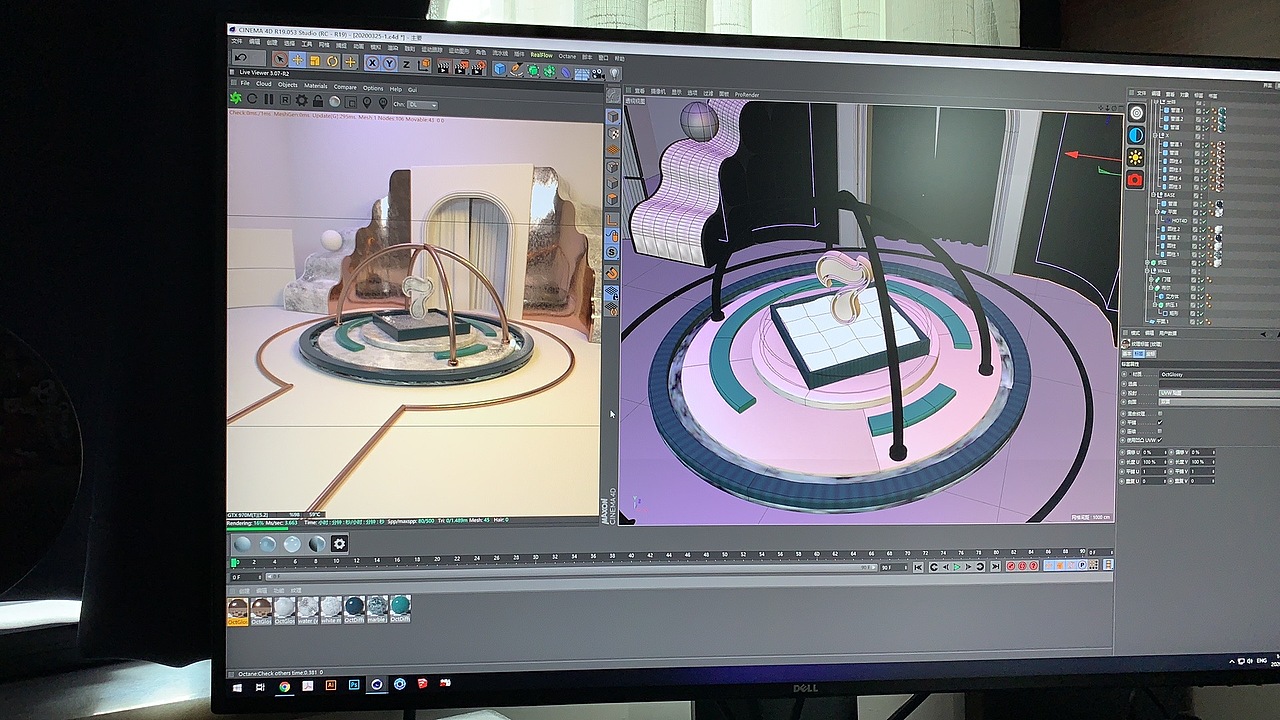Render the current view with the clapperboard
1280x720 pixels.
point(444,66)
